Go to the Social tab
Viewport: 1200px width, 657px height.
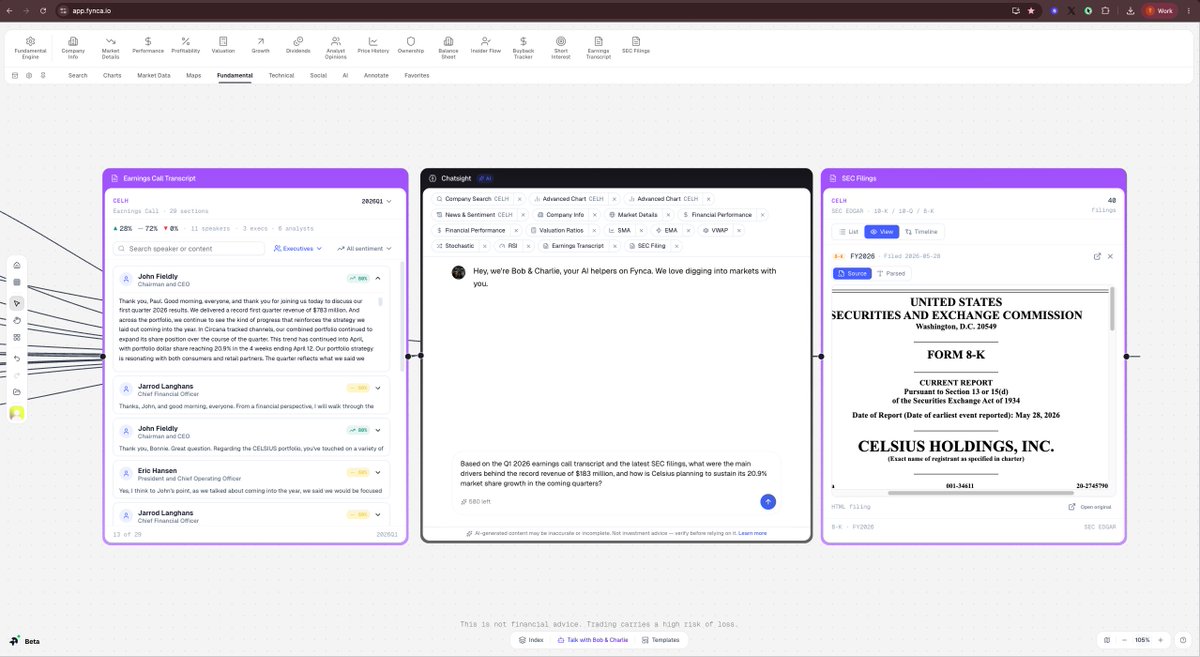point(318,75)
